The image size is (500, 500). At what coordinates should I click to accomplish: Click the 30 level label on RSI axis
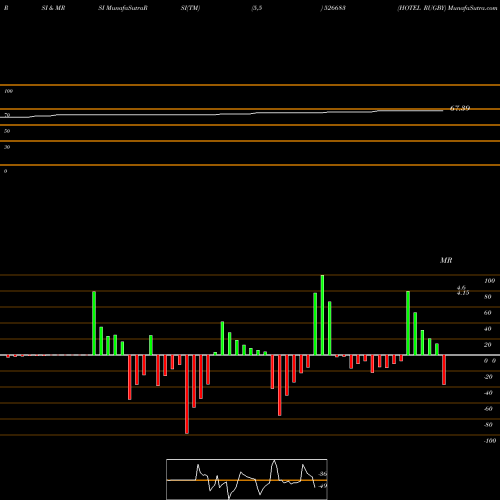7,147
